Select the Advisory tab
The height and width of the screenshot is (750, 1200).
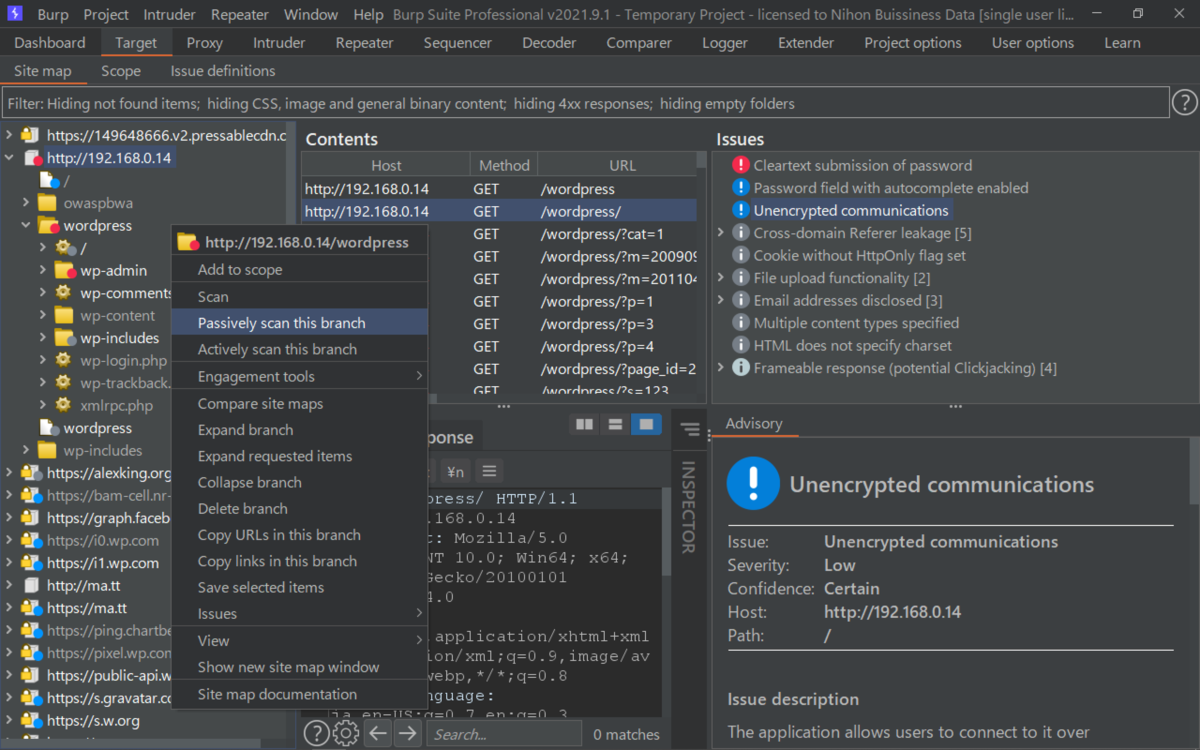click(754, 423)
